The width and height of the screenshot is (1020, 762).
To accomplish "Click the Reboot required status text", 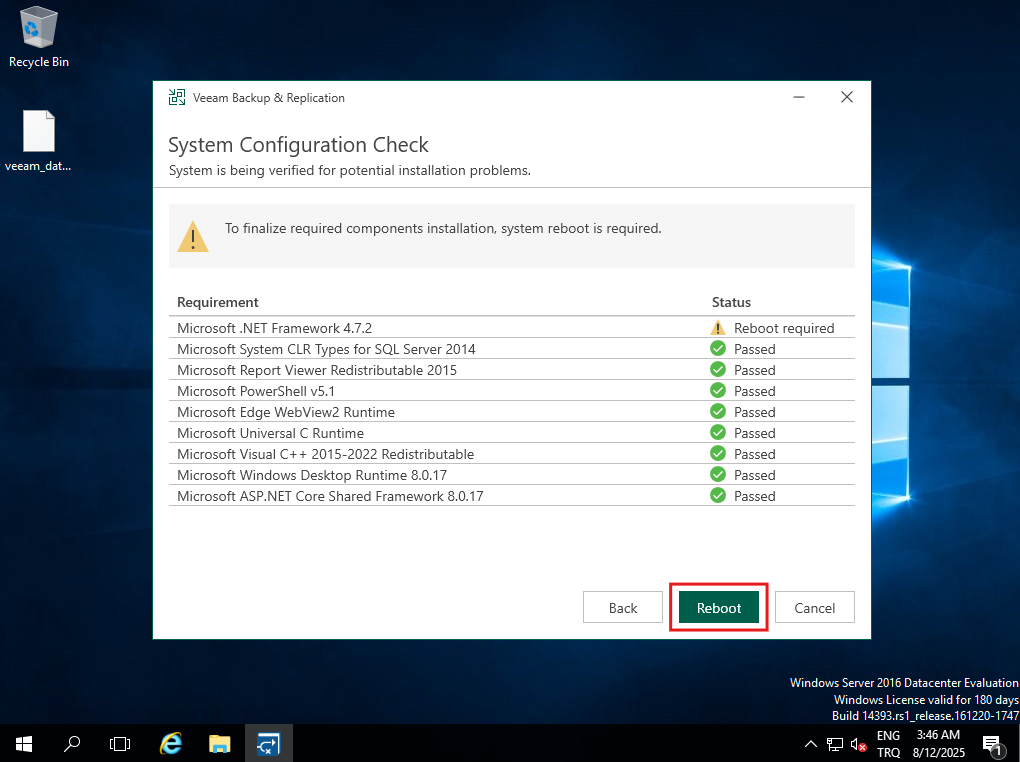I will click(x=784, y=328).
